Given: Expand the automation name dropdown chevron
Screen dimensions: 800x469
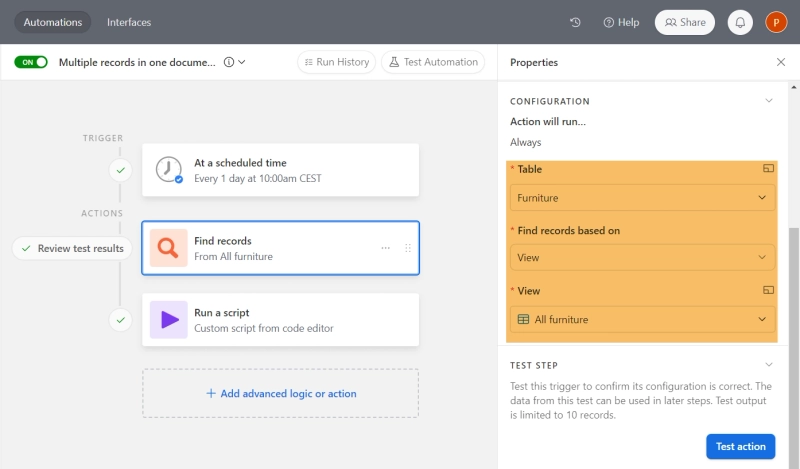Looking at the screenshot, I should click(x=242, y=62).
